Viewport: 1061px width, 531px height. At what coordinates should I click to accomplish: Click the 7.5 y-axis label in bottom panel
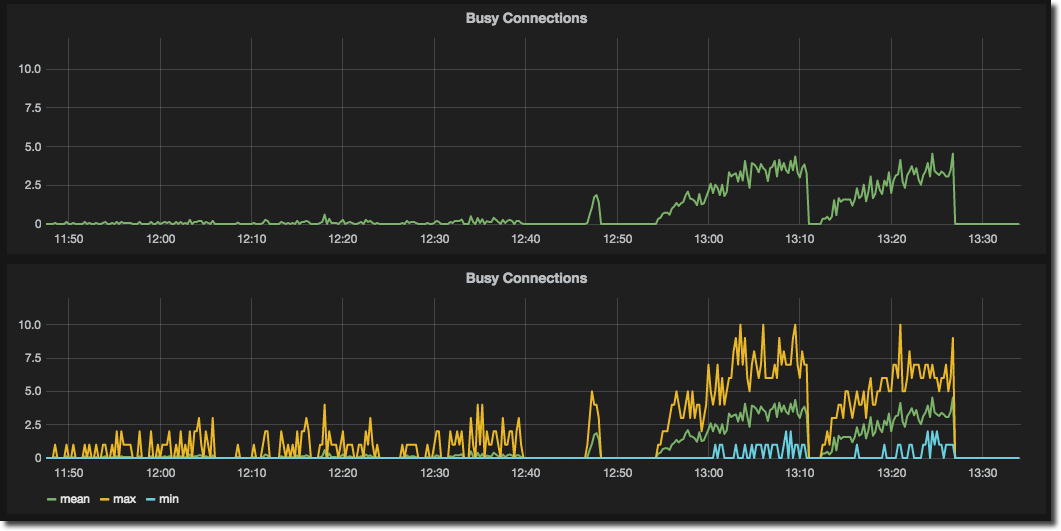click(x=33, y=358)
